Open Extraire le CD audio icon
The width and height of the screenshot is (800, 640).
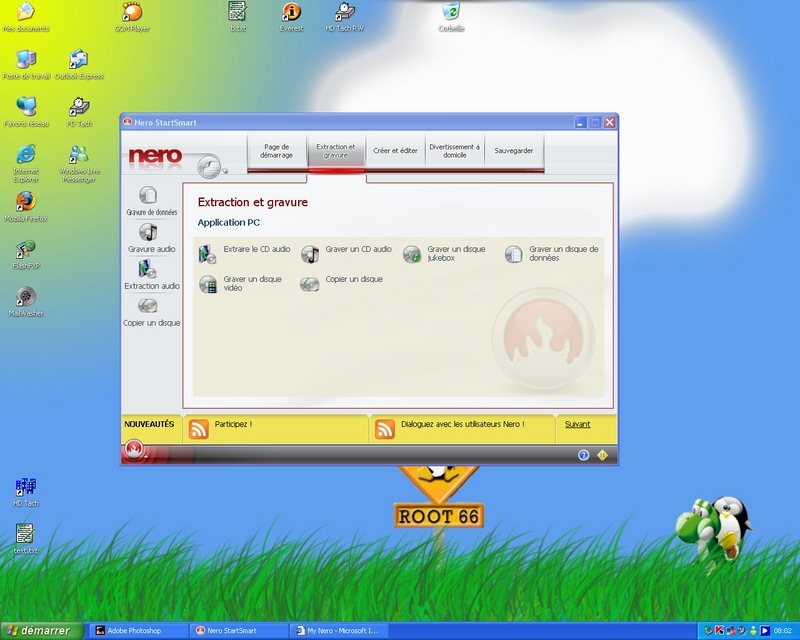[x=208, y=254]
